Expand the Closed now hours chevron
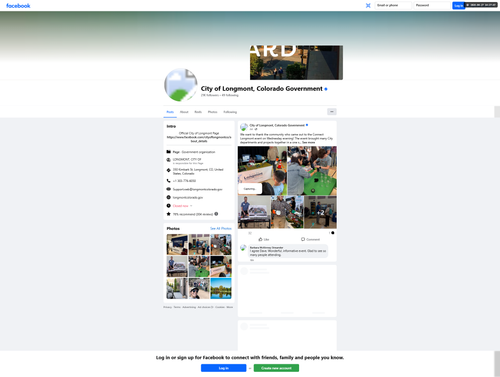This screenshot has height=377, width=500. tap(191, 206)
